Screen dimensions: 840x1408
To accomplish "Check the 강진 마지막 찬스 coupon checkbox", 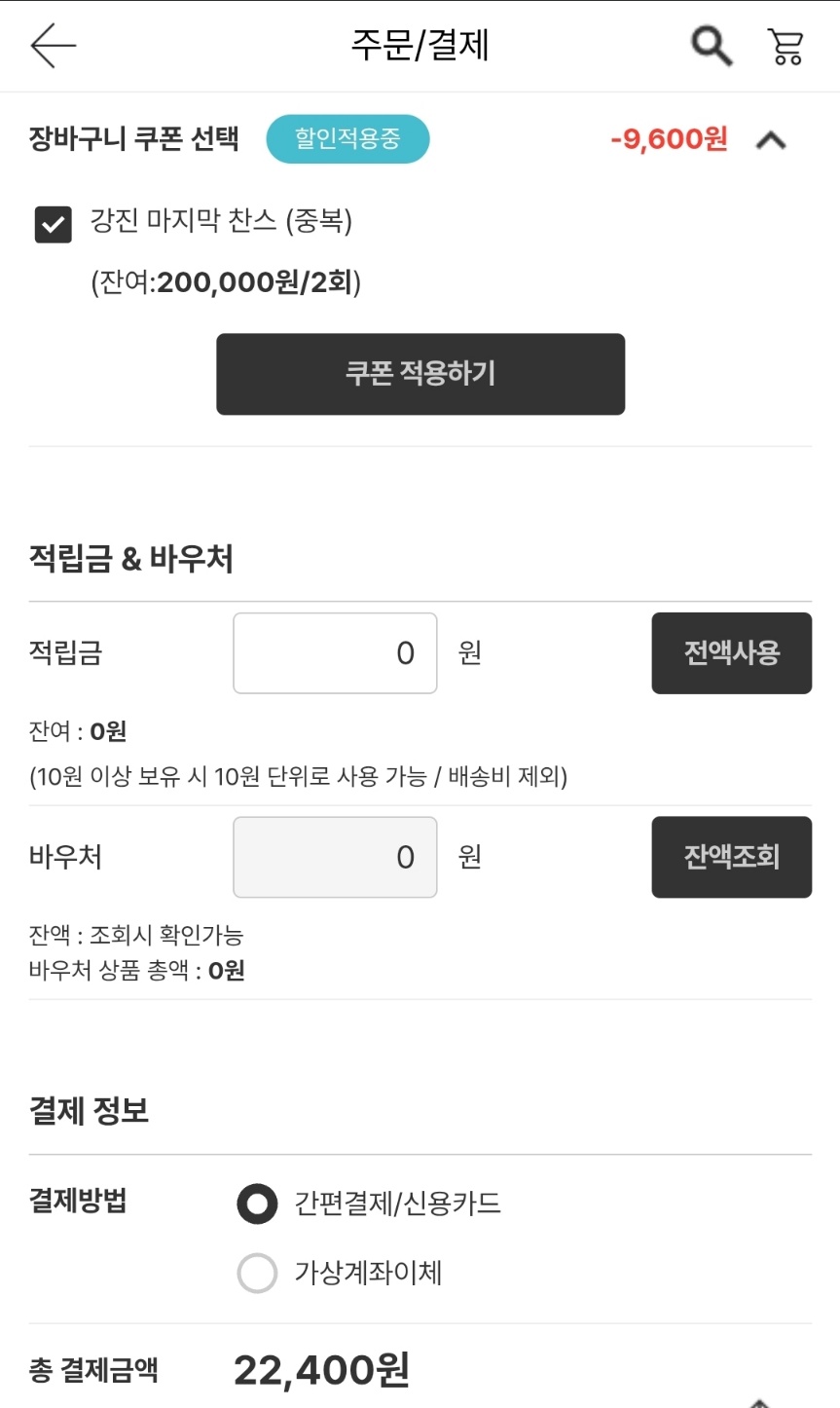I will [54, 224].
